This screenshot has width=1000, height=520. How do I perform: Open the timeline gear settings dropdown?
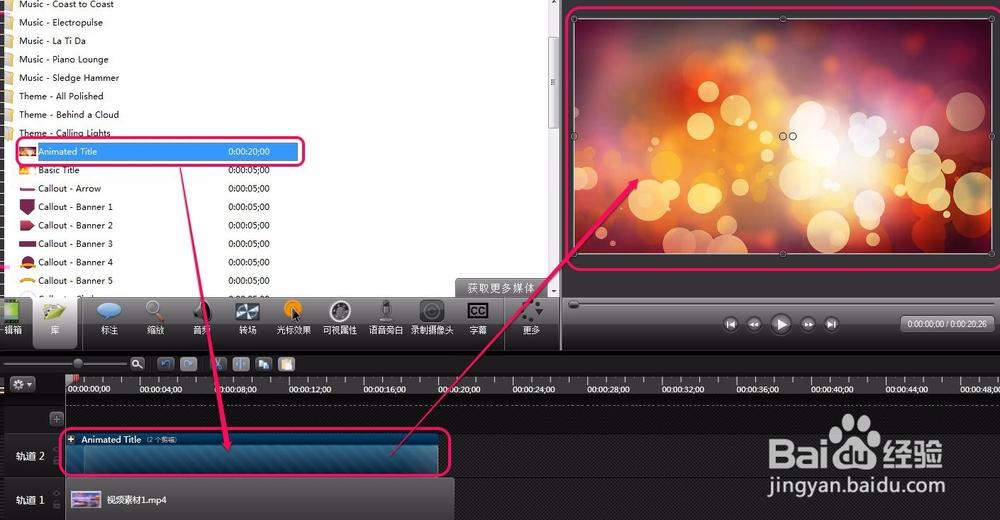coord(22,385)
